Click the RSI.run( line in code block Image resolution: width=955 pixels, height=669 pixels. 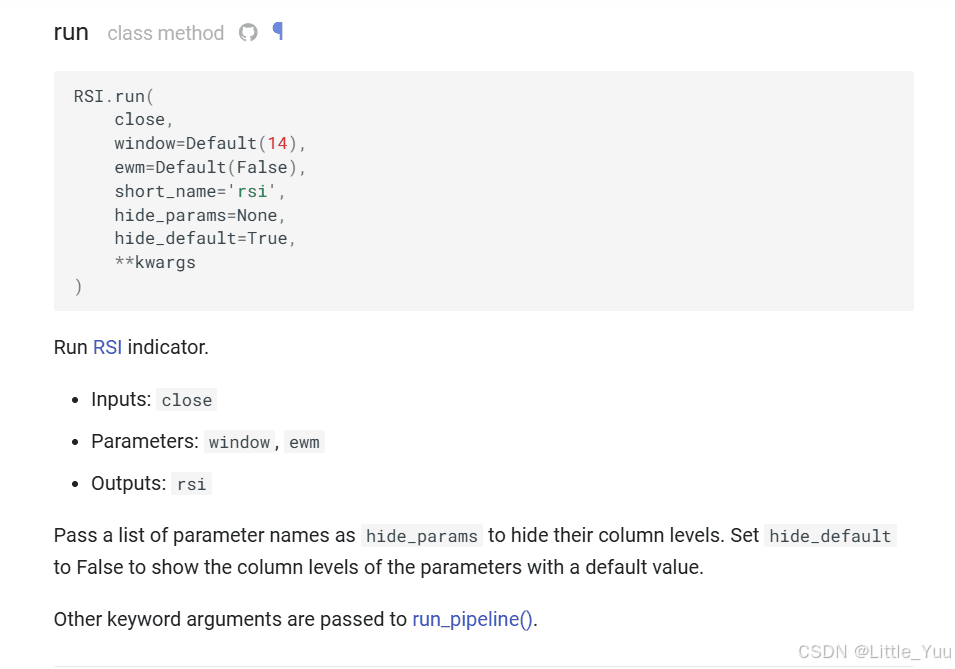click(x=114, y=96)
